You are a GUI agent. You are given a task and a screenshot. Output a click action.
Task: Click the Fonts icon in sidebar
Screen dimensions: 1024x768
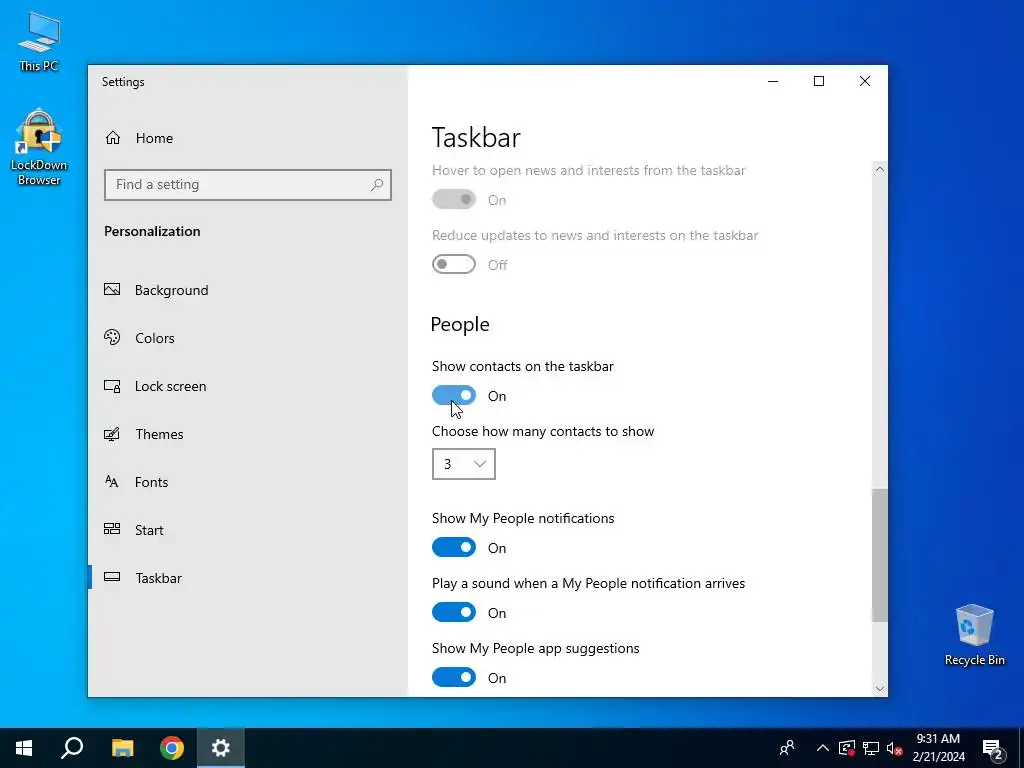point(112,482)
